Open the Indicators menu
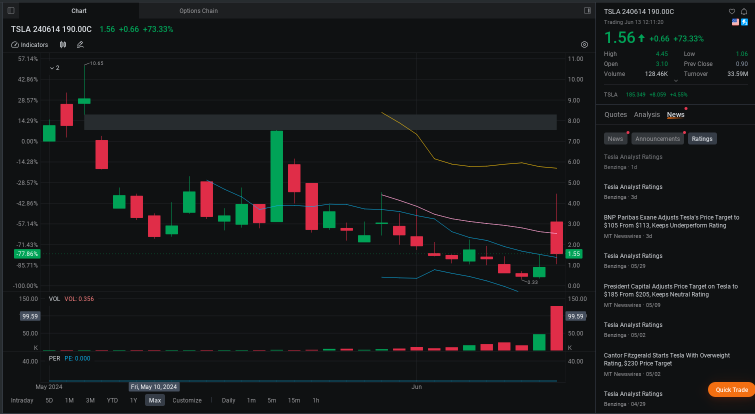 click(x=30, y=45)
